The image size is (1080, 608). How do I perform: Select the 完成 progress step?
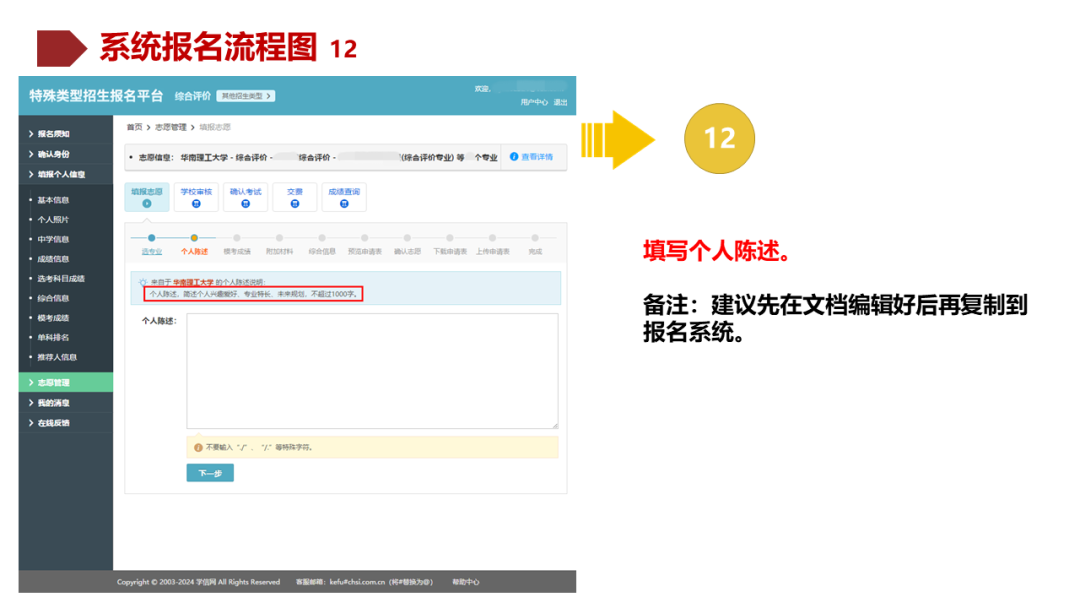click(x=535, y=245)
